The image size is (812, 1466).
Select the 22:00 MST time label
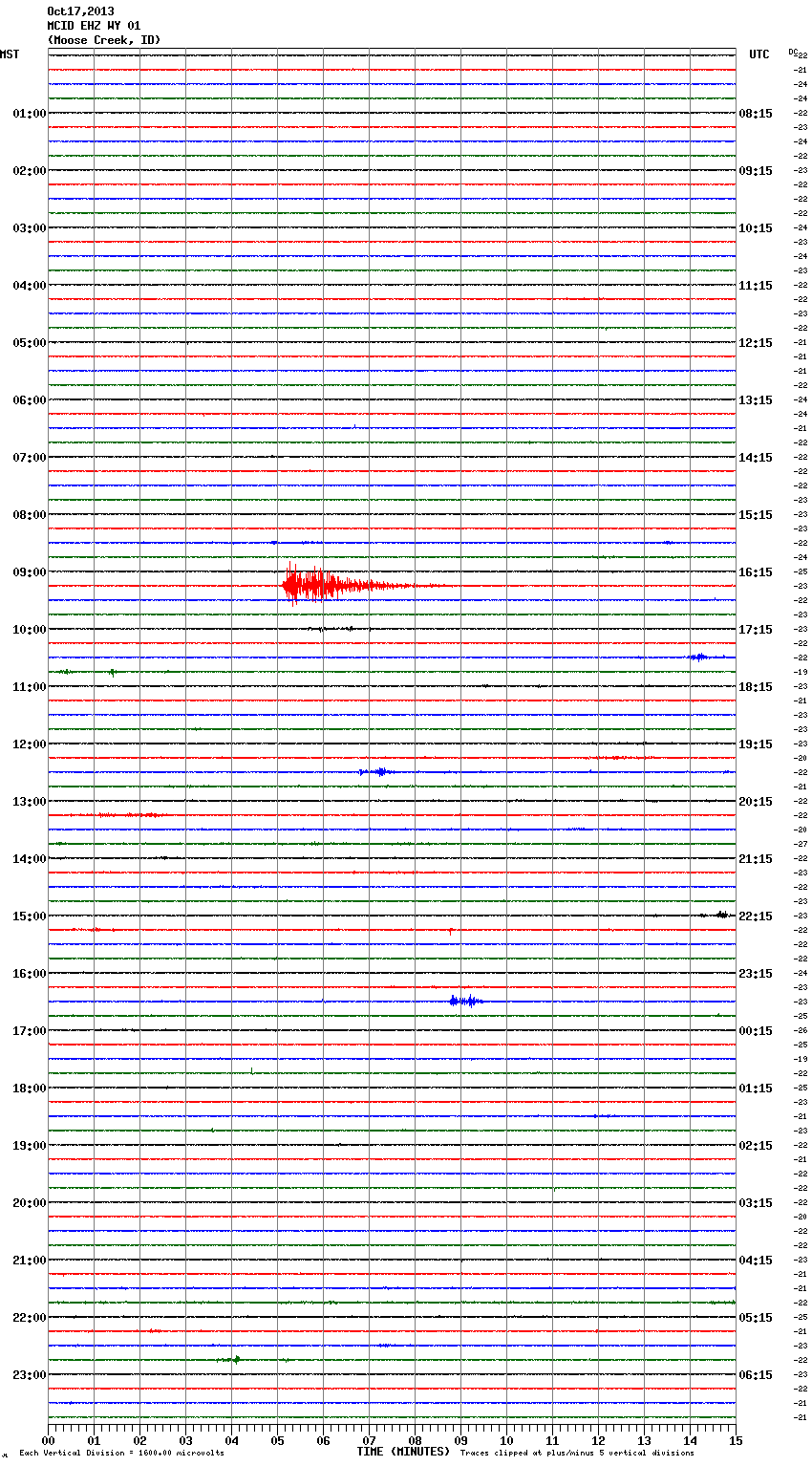(x=30, y=1318)
